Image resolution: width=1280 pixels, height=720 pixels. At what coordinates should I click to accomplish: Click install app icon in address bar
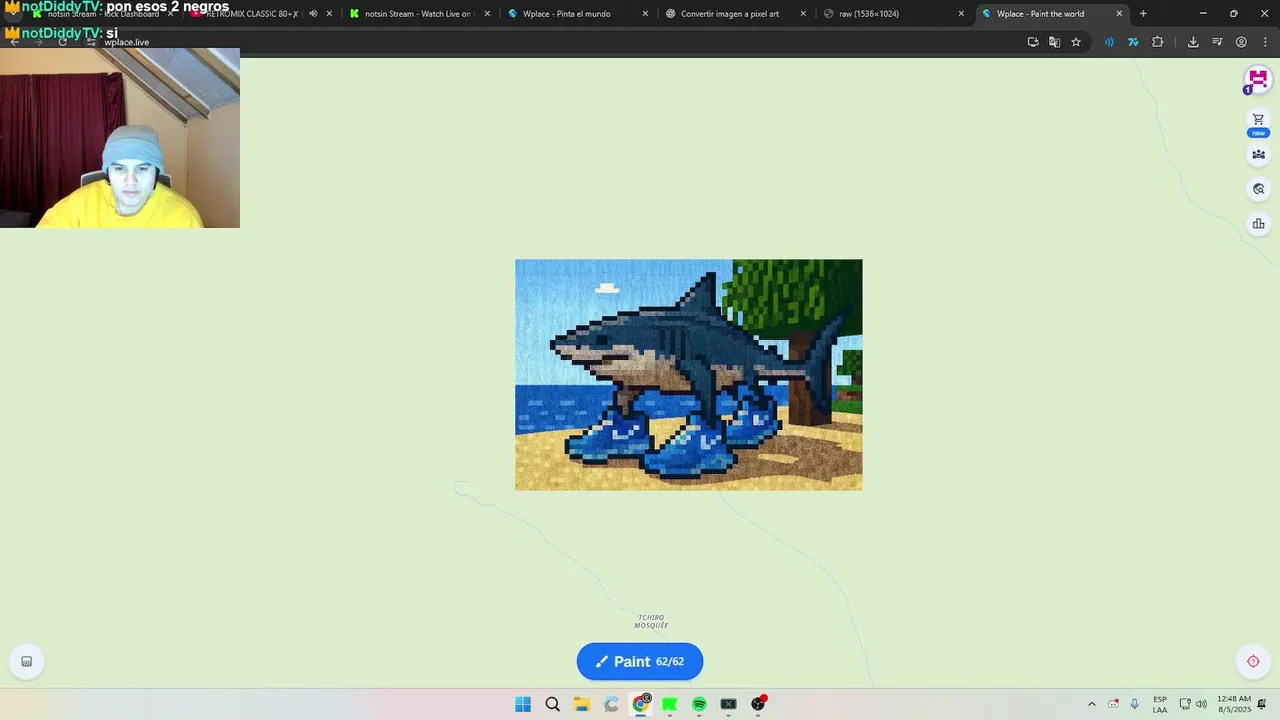(1033, 42)
